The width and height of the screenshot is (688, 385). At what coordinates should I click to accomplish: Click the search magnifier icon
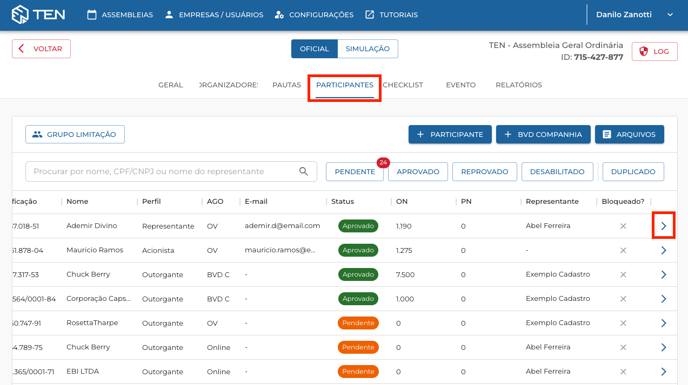[x=303, y=171]
